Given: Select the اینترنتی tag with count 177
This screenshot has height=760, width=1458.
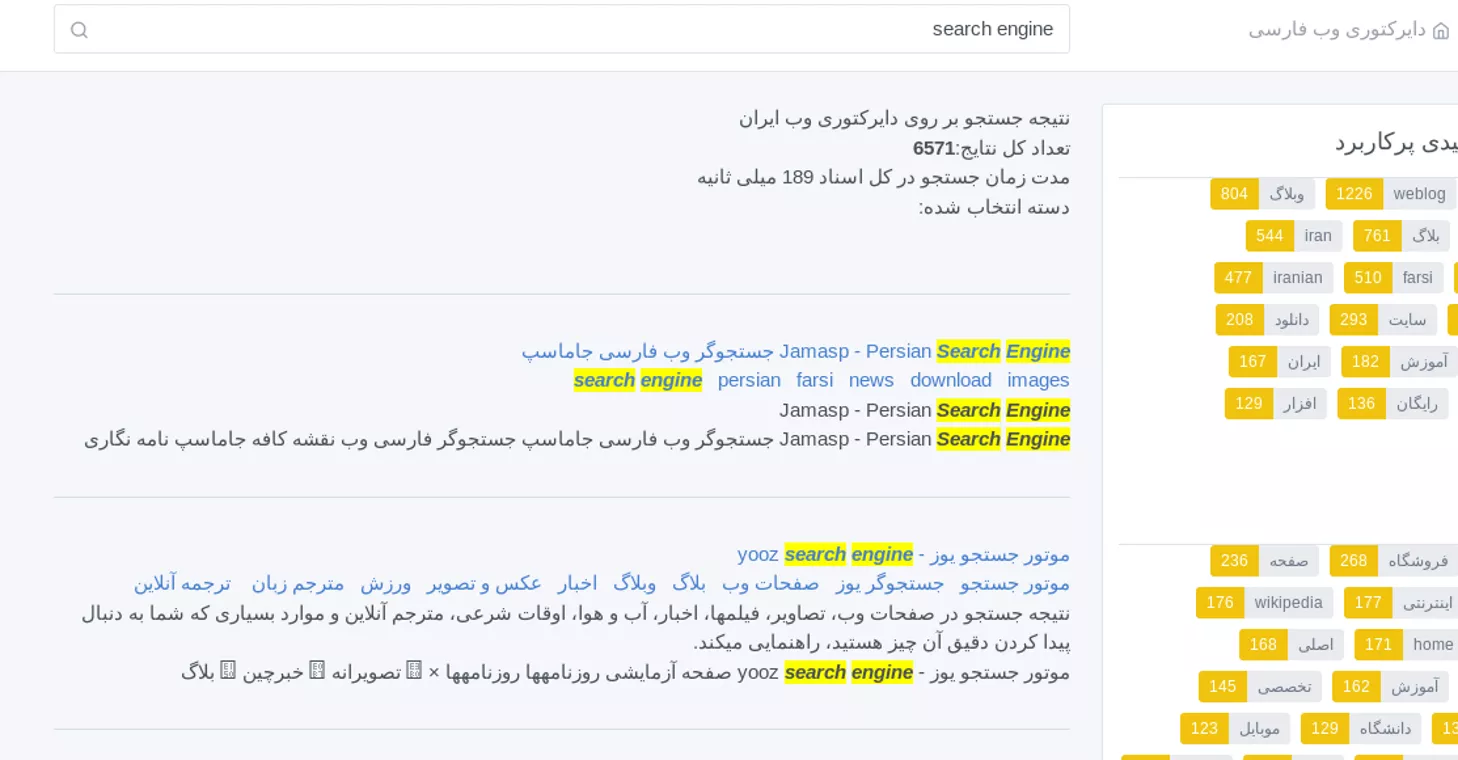Looking at the screenshot, I should (1401, 603).
